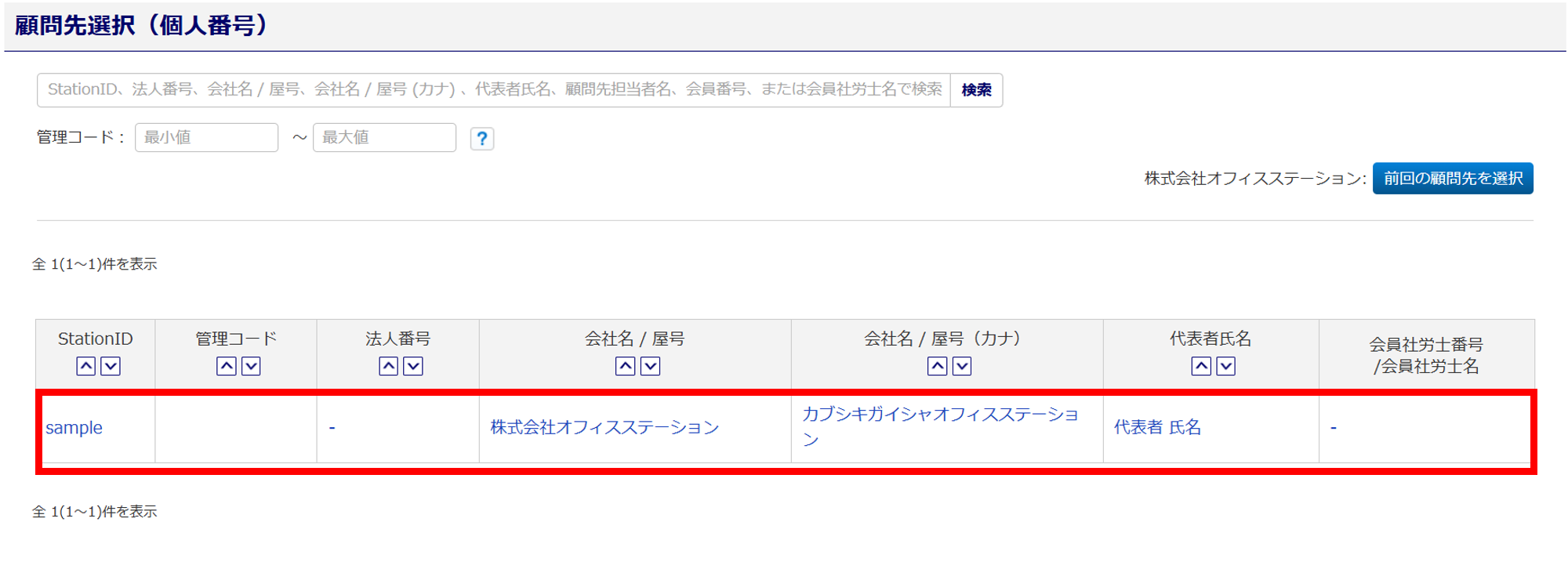1568x569 pixels.
Task: Sort StationID column descending
Action: click(x=111, y=366)
